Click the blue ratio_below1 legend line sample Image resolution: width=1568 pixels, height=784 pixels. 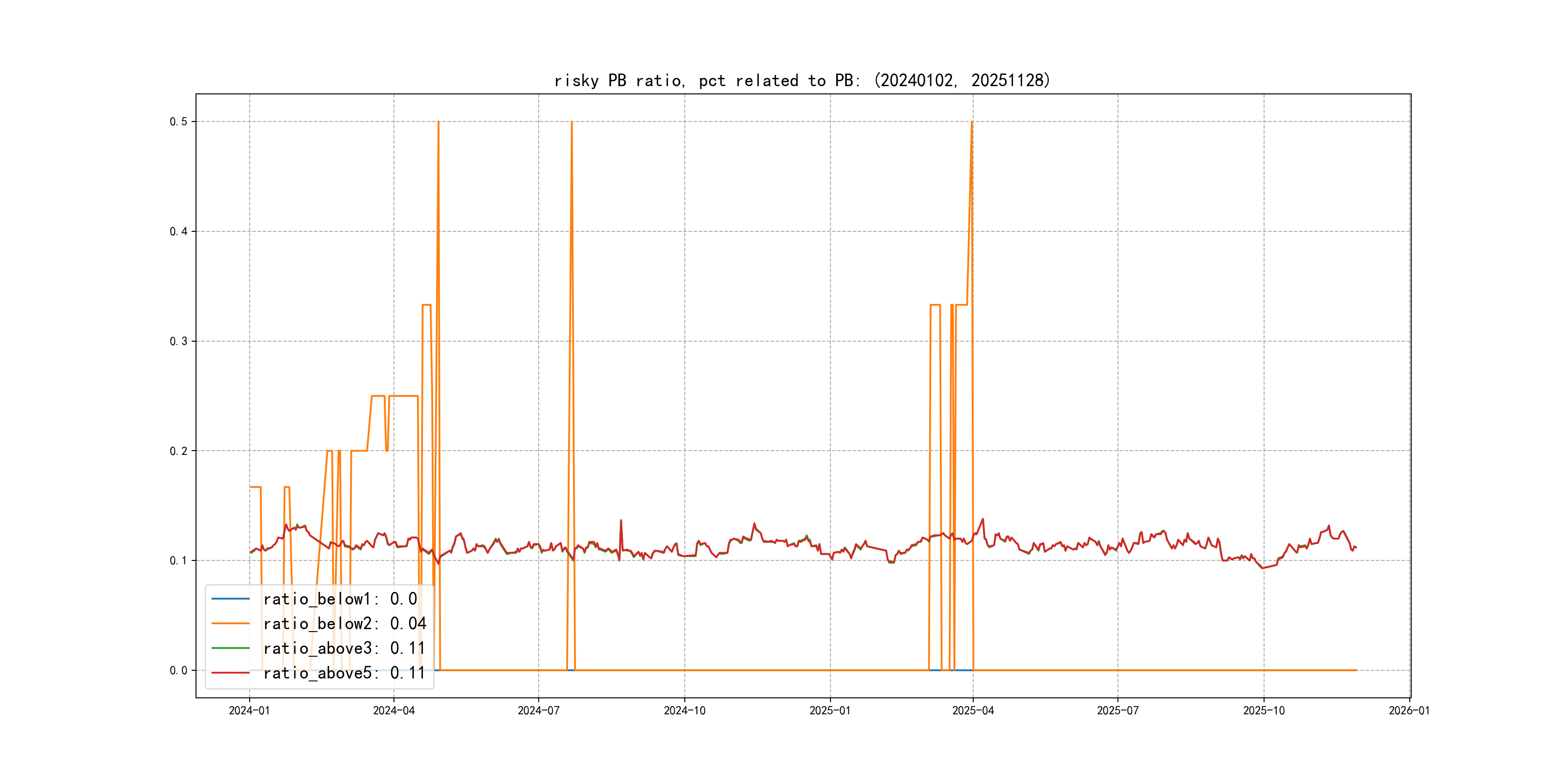pyautogui.click(x=230, y=599)
